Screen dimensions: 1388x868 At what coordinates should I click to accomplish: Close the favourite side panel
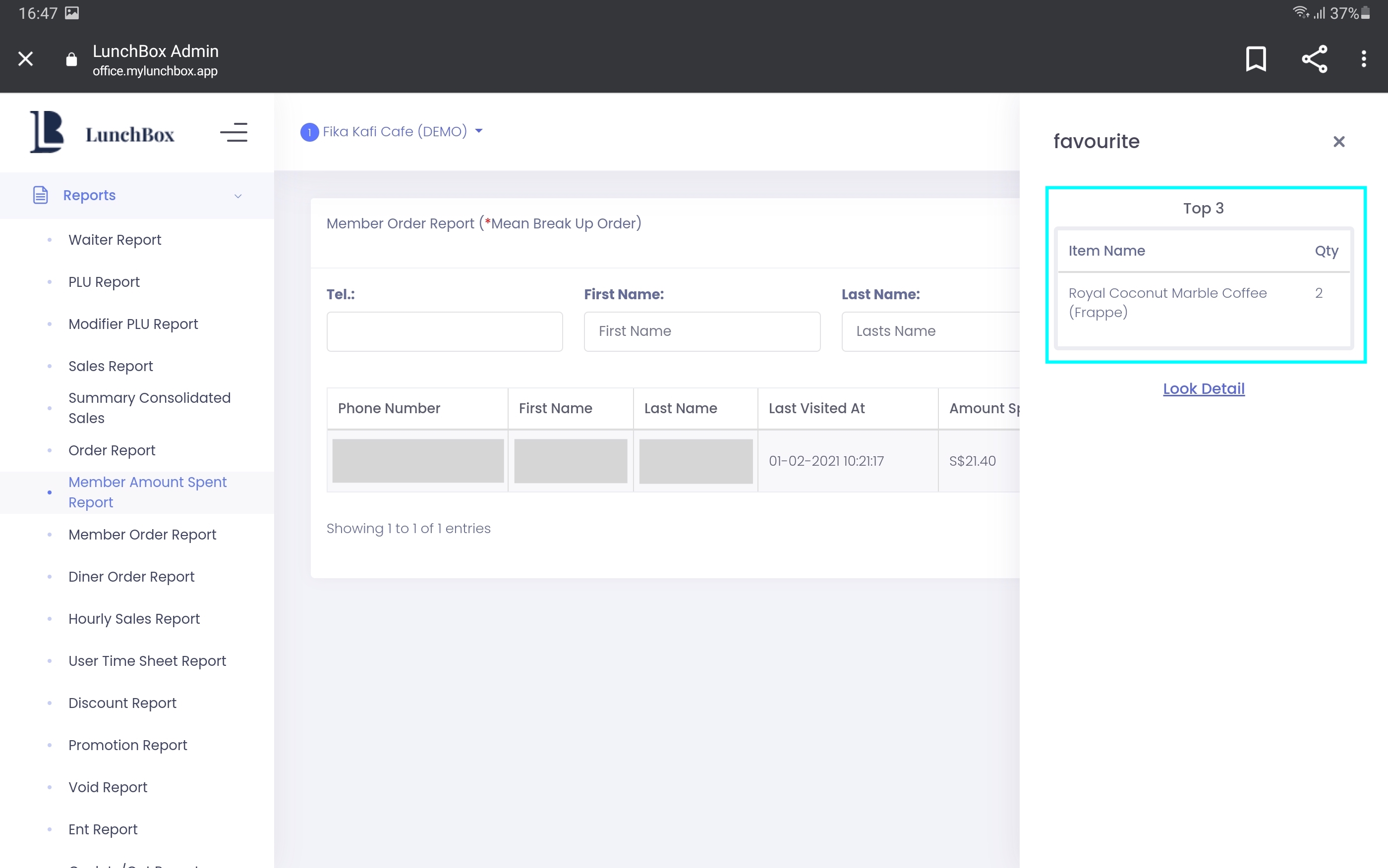1338,142
